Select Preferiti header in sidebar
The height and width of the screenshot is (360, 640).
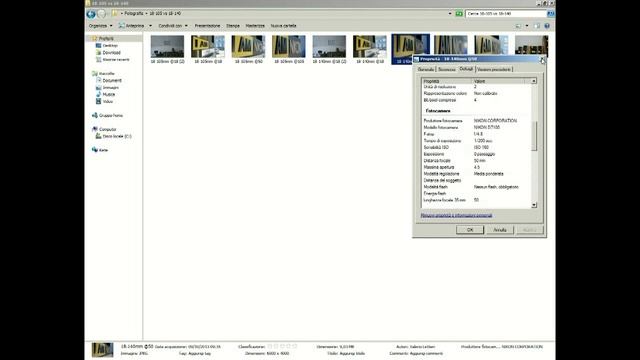coord(106,38)
